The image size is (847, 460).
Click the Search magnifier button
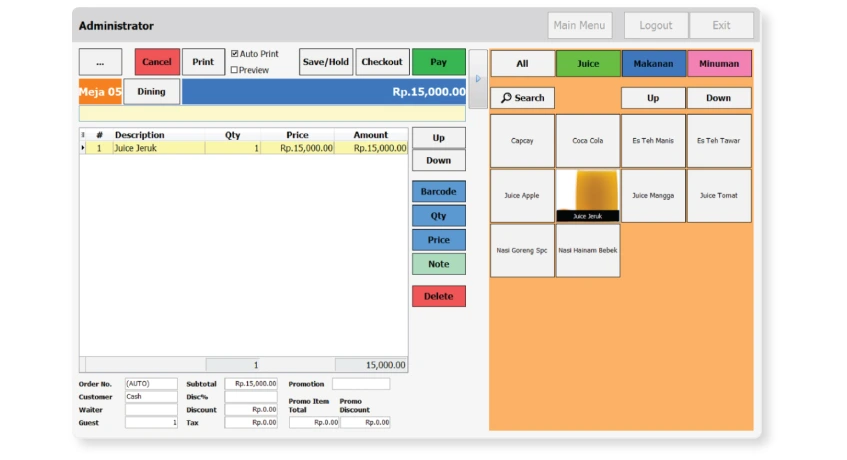[522, 98]
